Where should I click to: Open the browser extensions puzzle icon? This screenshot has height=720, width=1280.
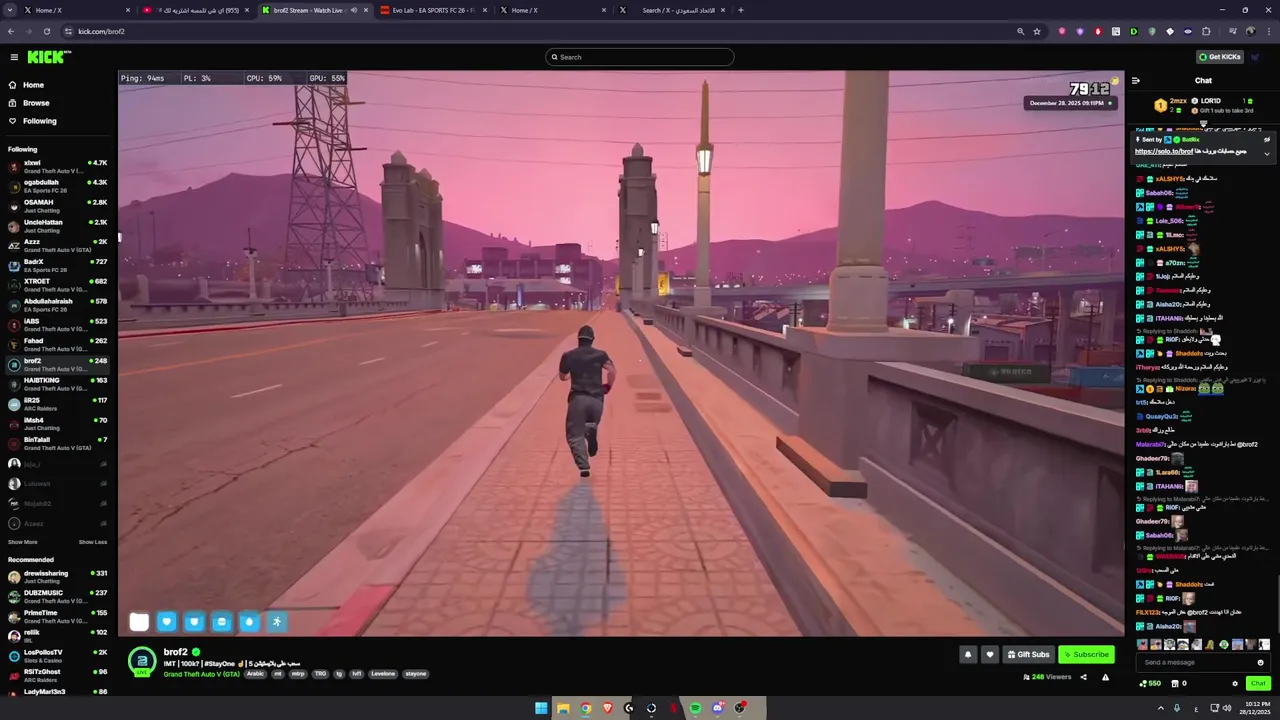pyautogui.click(x=1206, y=31)
